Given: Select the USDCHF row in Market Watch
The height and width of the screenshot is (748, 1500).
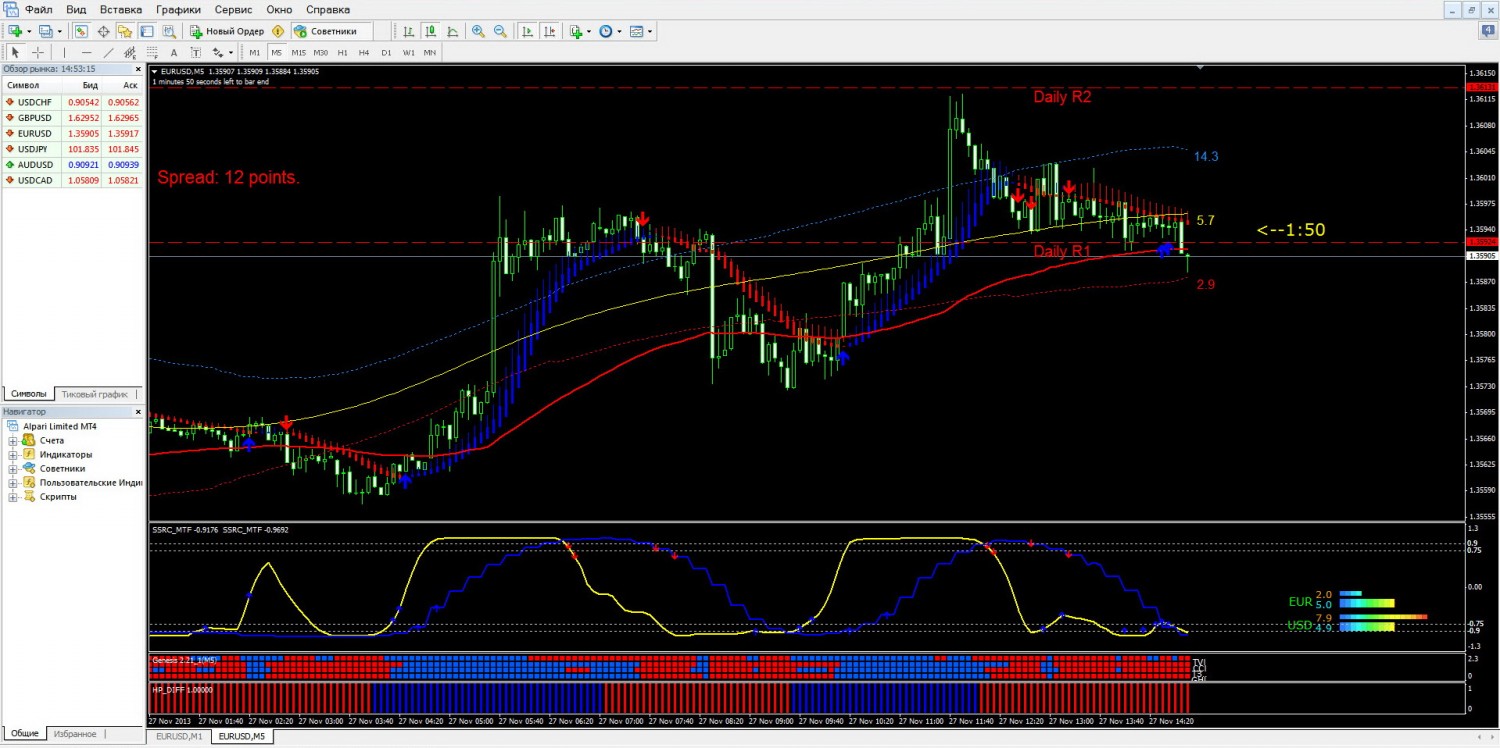Looking at the screenshot, I should (72, 102).
